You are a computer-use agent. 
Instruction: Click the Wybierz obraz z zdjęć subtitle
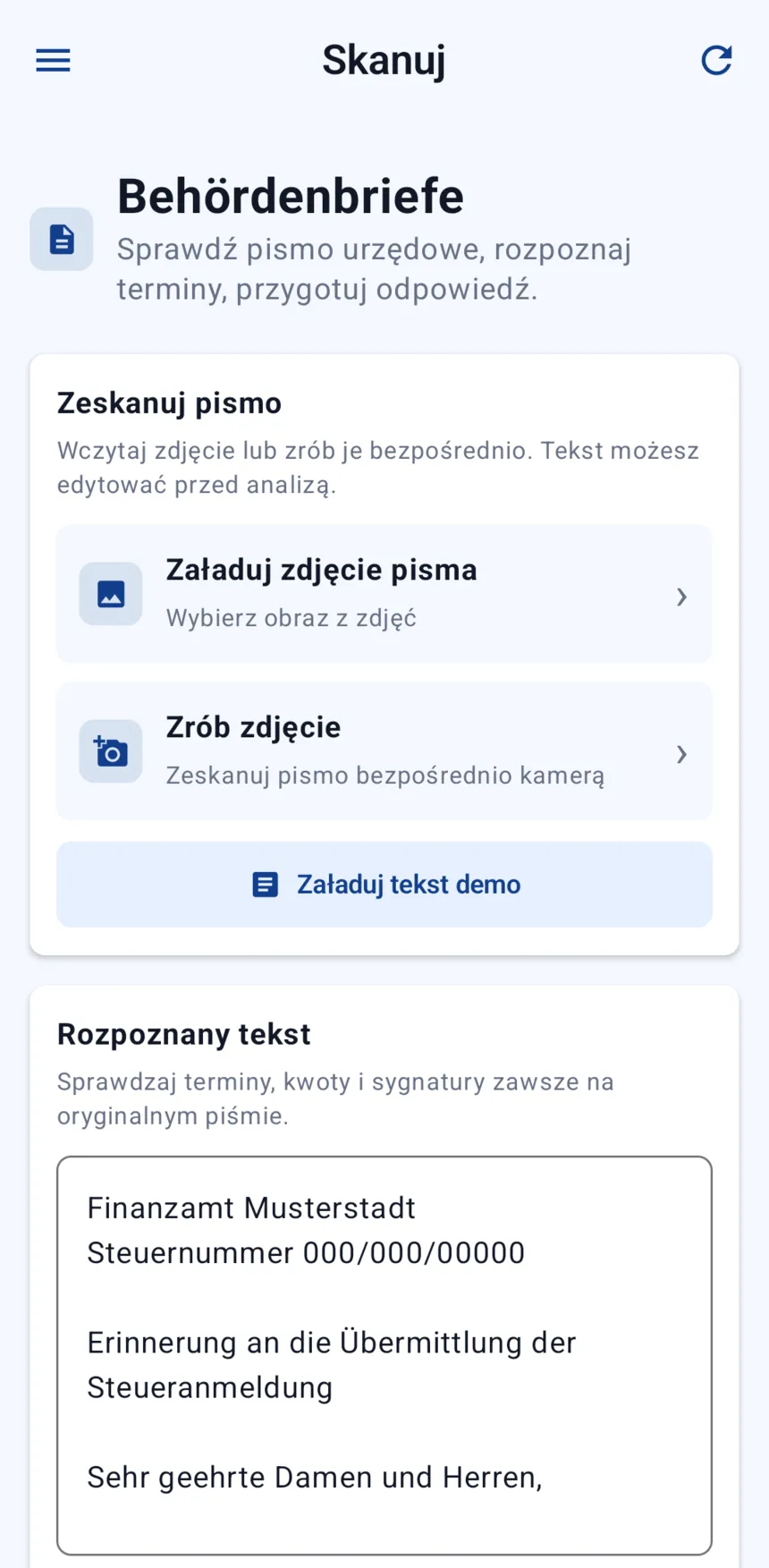click(x=292, y=618)
